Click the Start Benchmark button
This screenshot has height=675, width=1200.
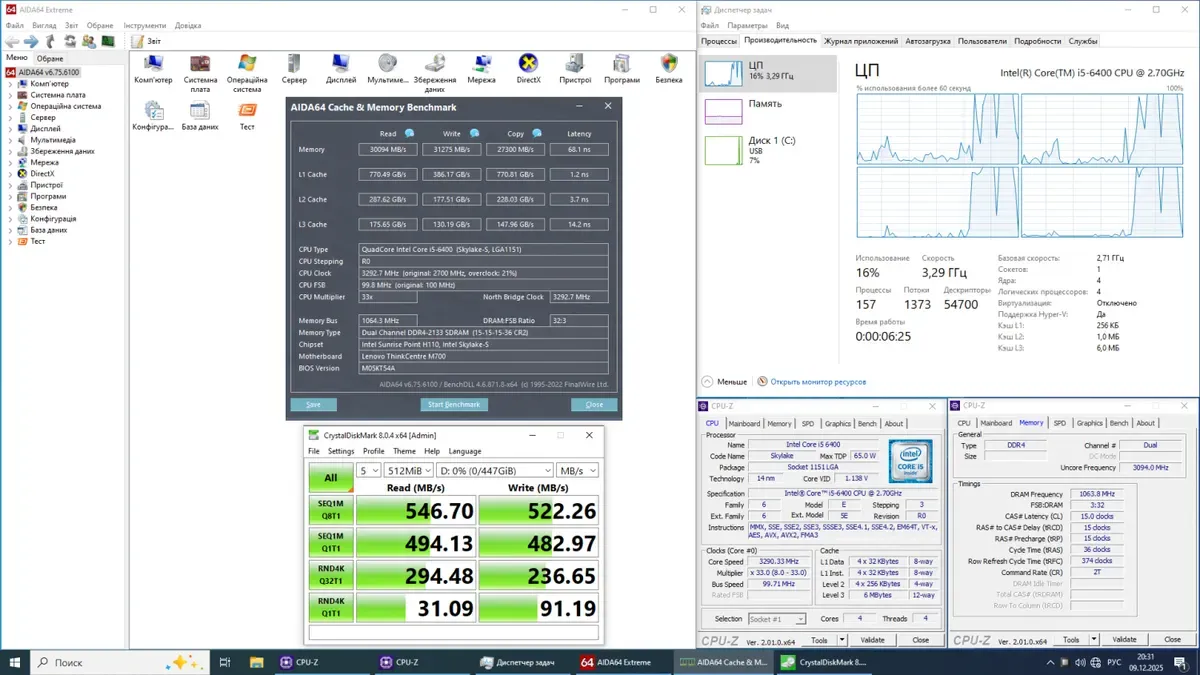[x=454, y=405]
